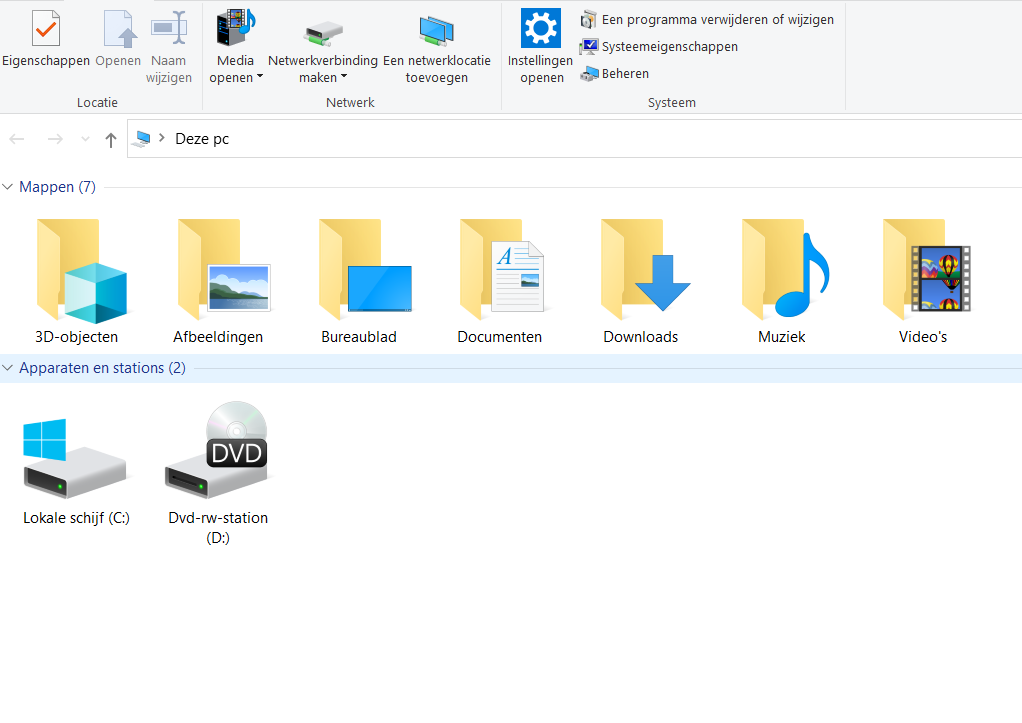
Task: Select the Muziek folder
Action: [x=782, y=270]
